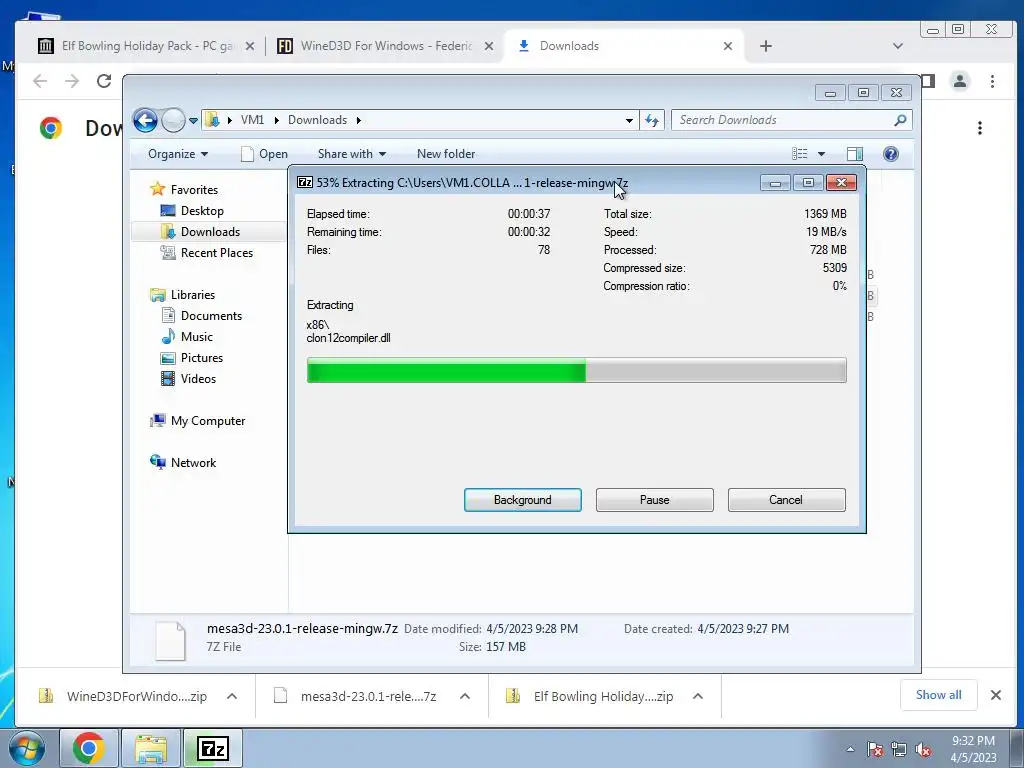Select Recent Places in navigation pane
Viewport: 1024px width, 768px height.
[217, 253]
